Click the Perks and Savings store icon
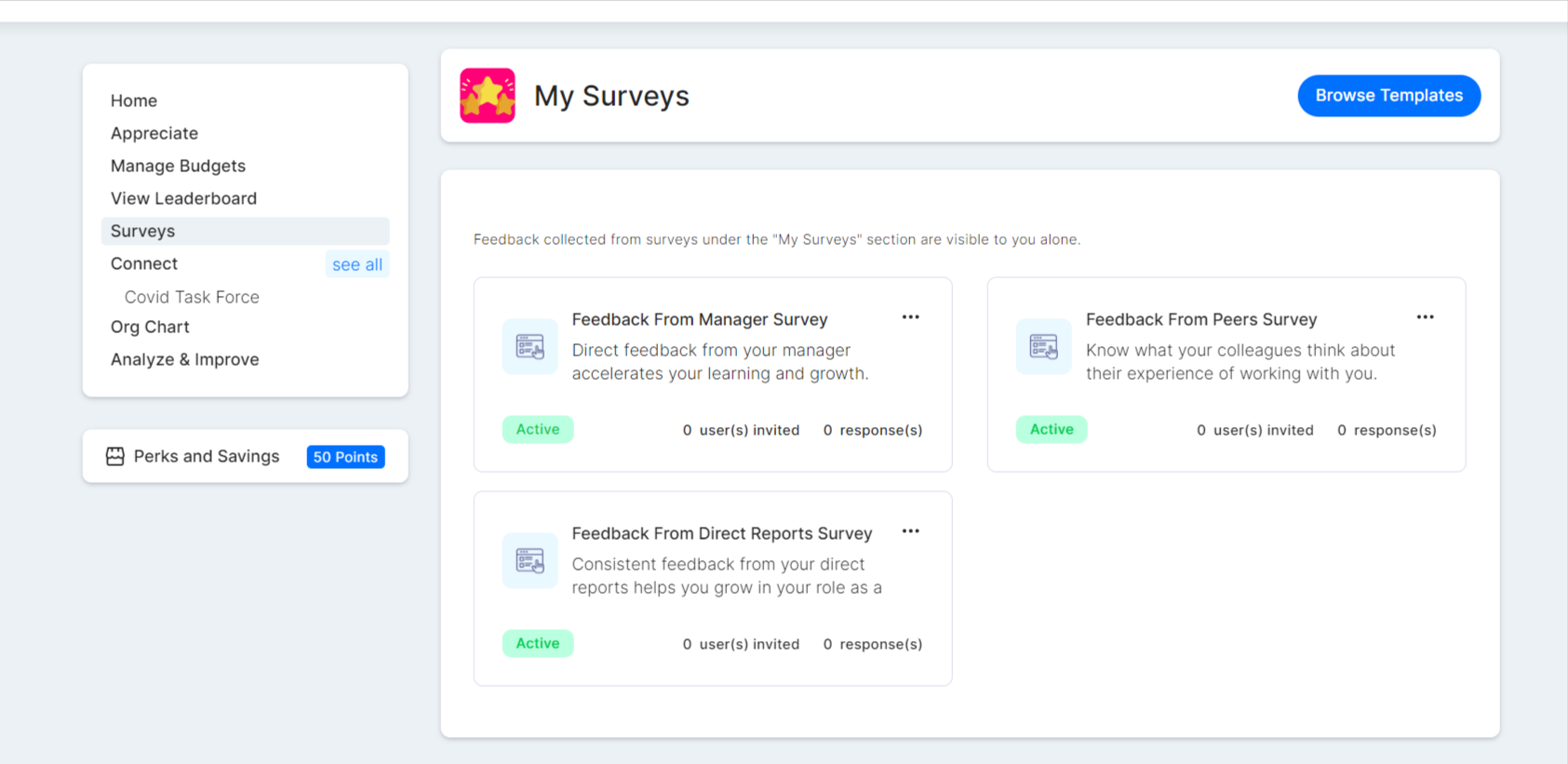This screenshot has height=764, width=1568. pyautogui.click(x=115, y=456)
